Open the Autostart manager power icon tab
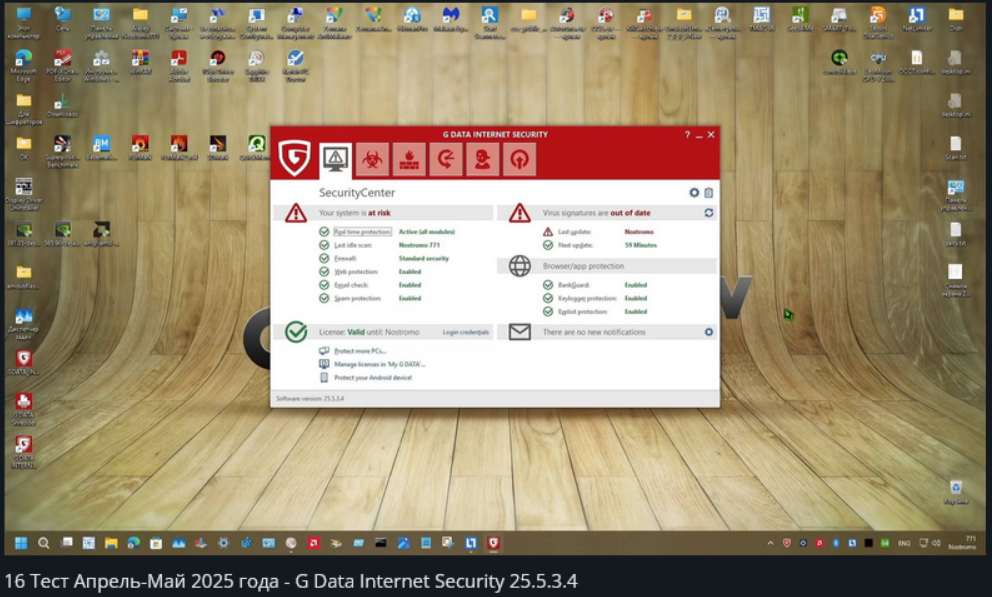The image size is (992, 597). (519, 159)
